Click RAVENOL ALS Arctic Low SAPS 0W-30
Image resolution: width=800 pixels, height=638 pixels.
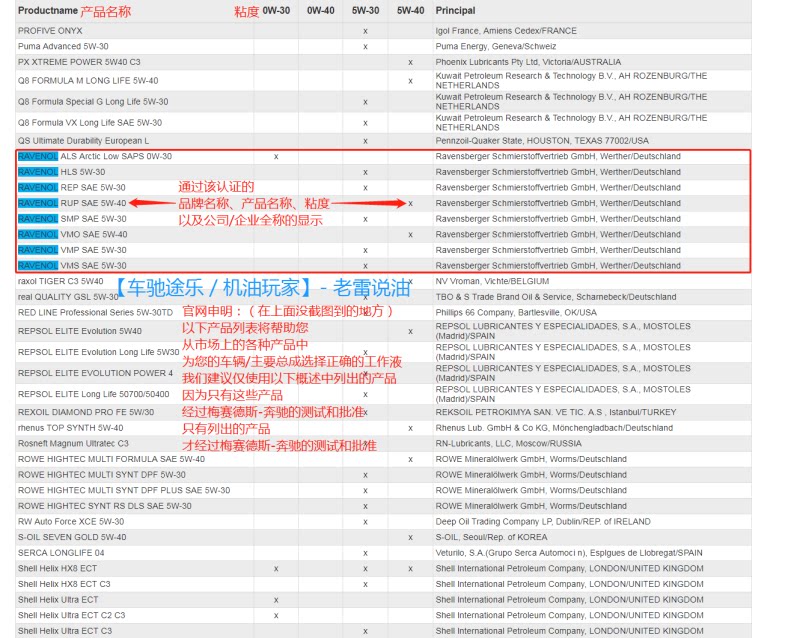[95, 156]
